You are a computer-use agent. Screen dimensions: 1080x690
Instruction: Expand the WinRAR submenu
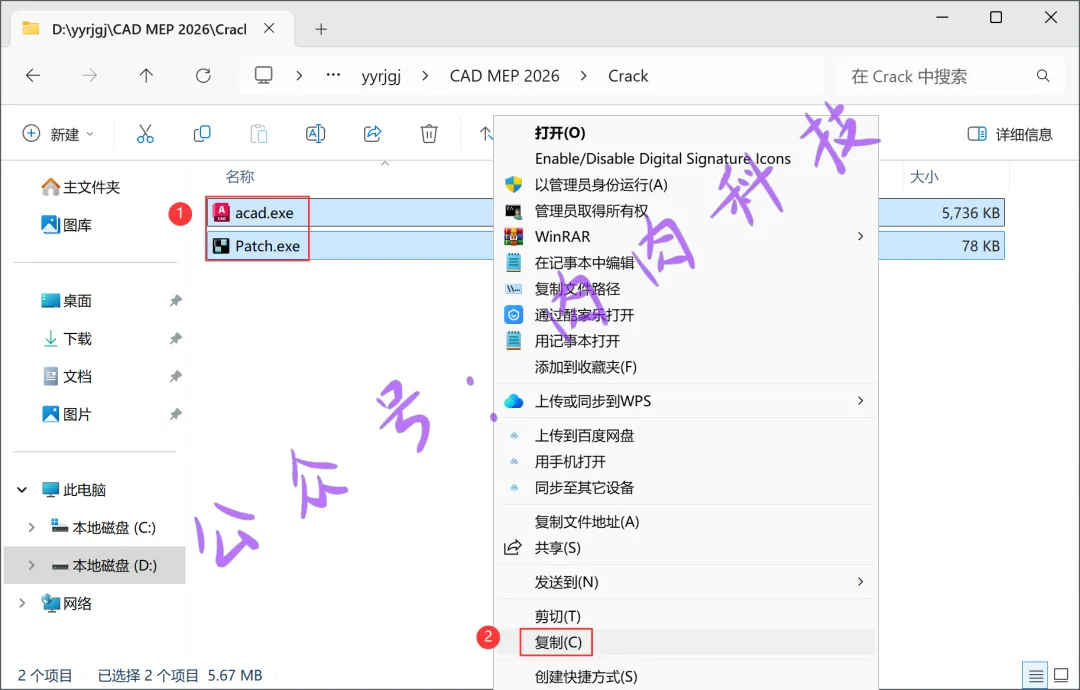860,236
